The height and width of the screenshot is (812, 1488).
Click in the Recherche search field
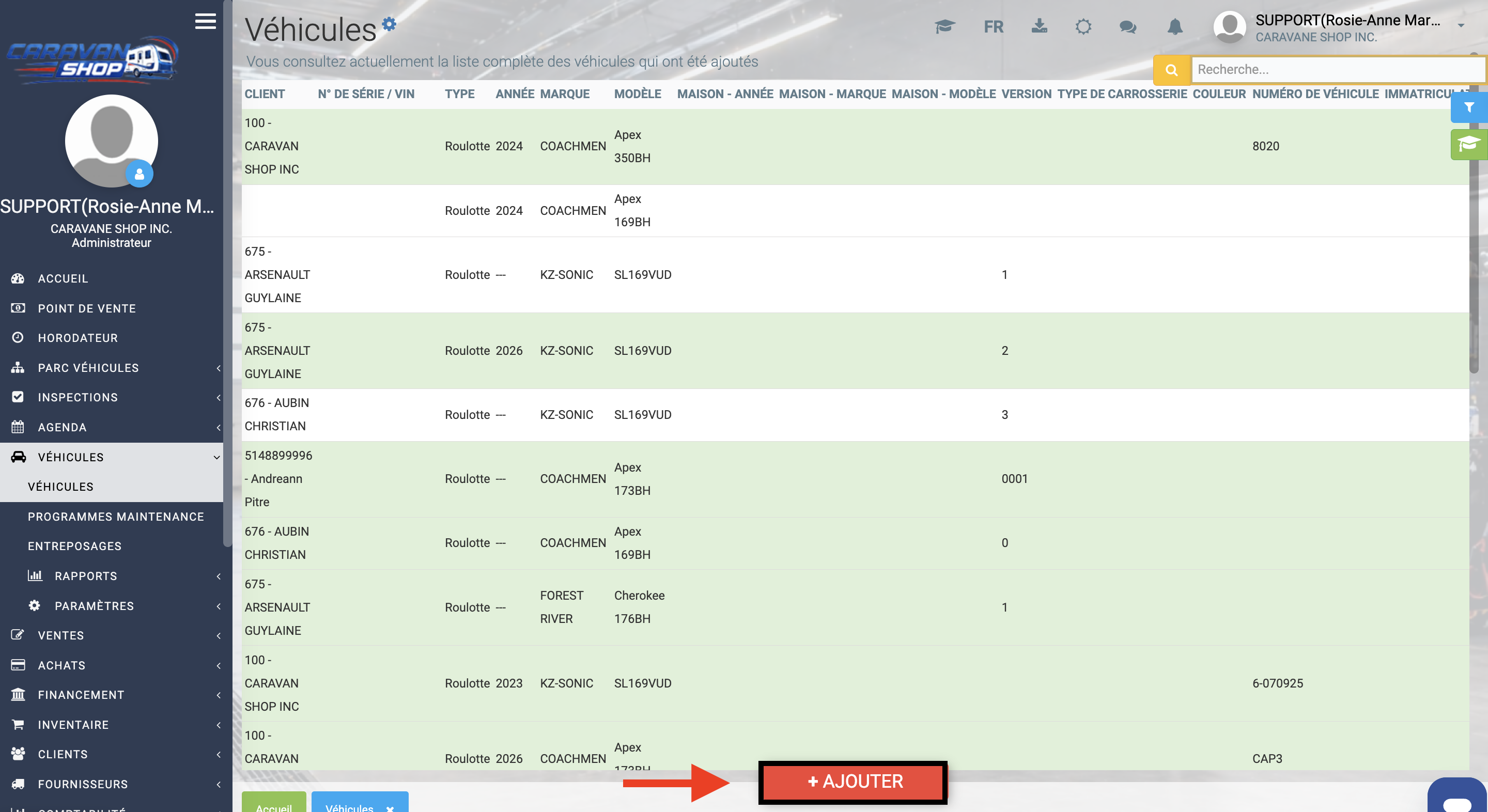pyautogui.click(x=1338, y=70)
